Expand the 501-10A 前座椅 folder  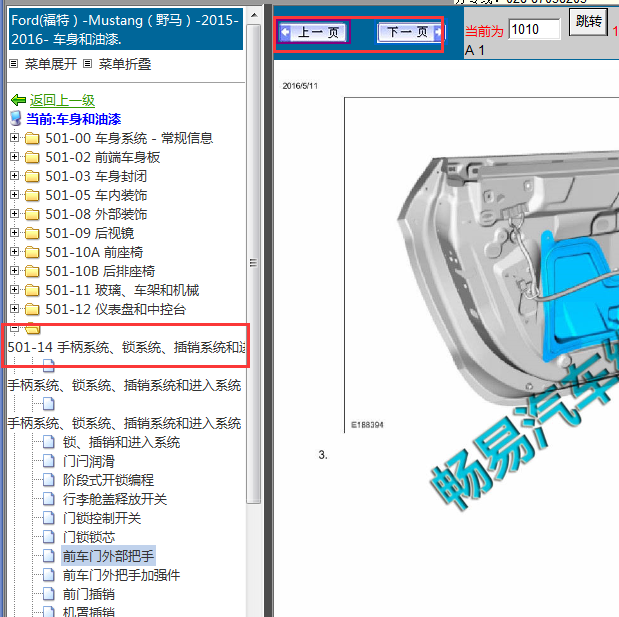coord(15,251)
